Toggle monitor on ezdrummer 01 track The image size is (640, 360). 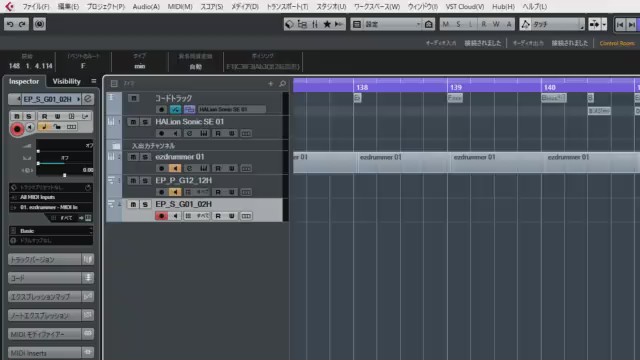coord(175,168)
